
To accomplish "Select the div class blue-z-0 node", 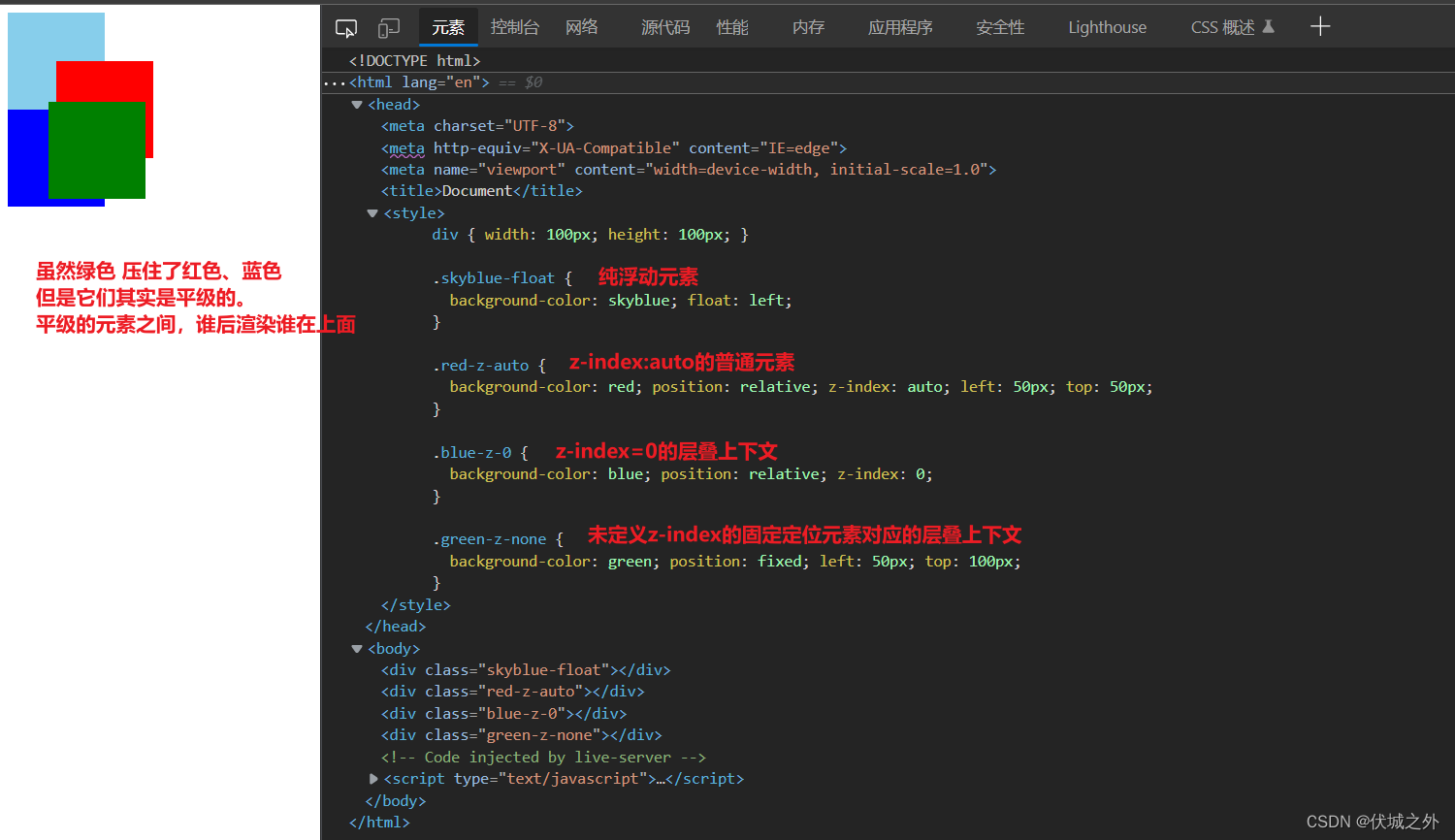I will pyautogui.click(x=503, y=714).
